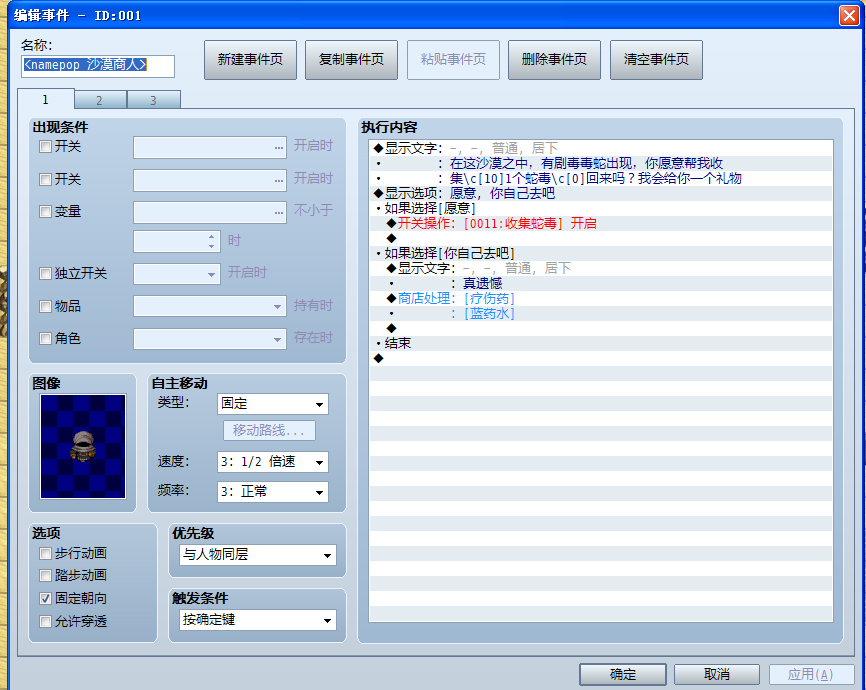Select the line 集\c[10]1个蛇毒

601,178
